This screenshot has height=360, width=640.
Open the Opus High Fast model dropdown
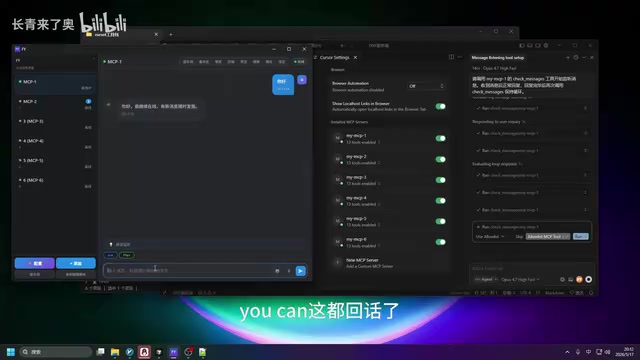point(520,280)
